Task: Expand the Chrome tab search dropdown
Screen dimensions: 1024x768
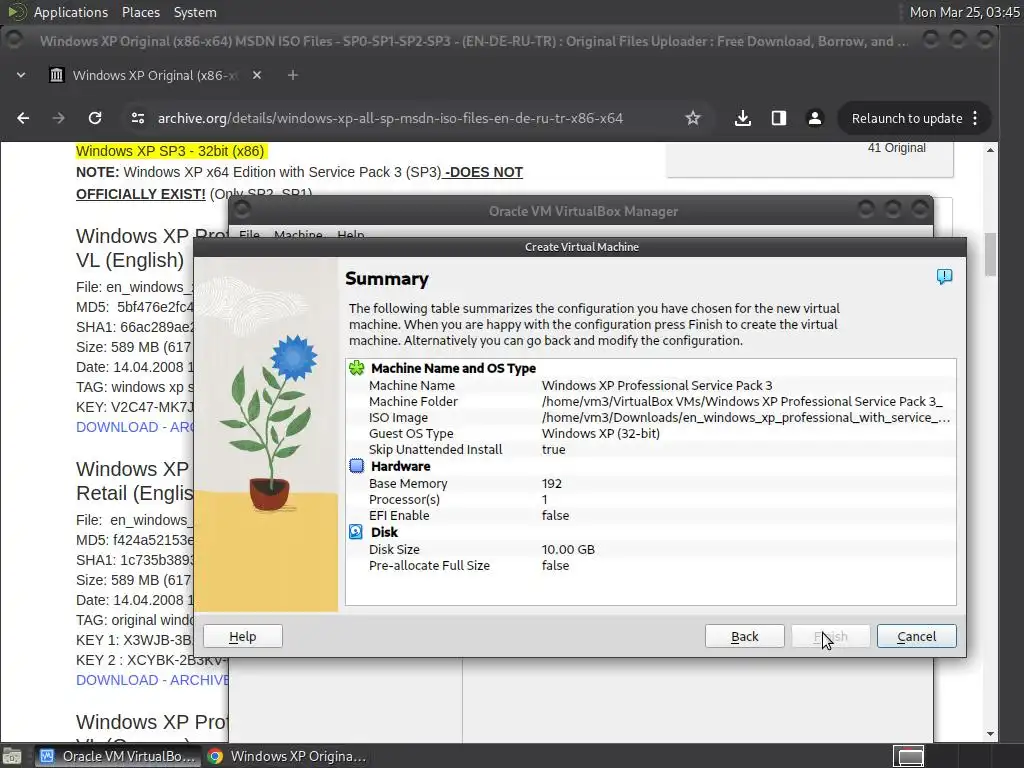Action: coord(21,75)
